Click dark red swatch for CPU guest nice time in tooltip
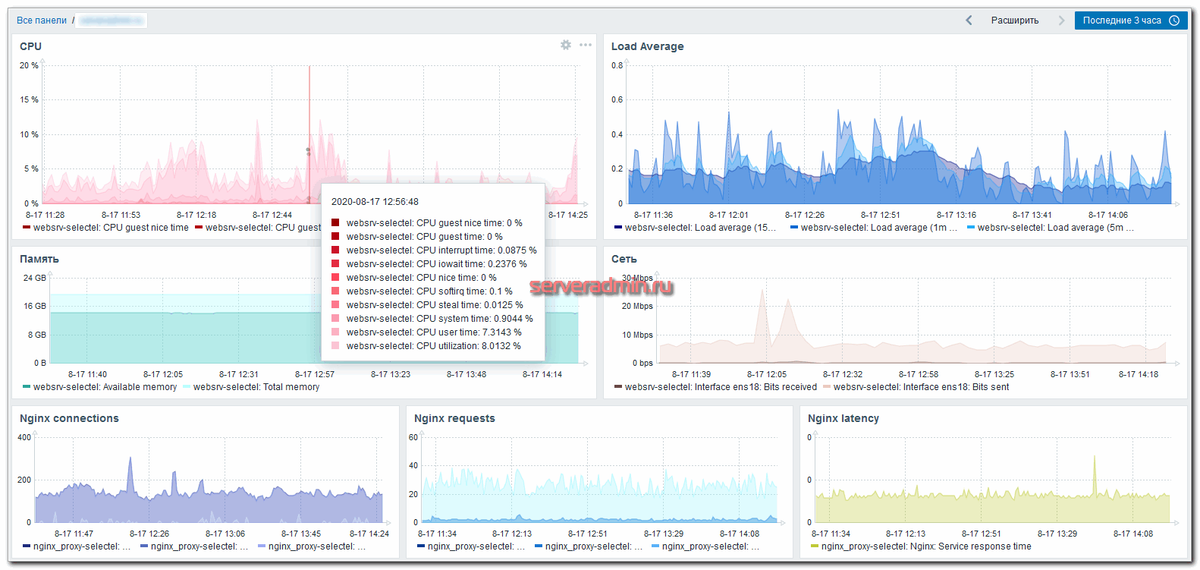Viewport: 1200px width, 570px height. [336, 223]
